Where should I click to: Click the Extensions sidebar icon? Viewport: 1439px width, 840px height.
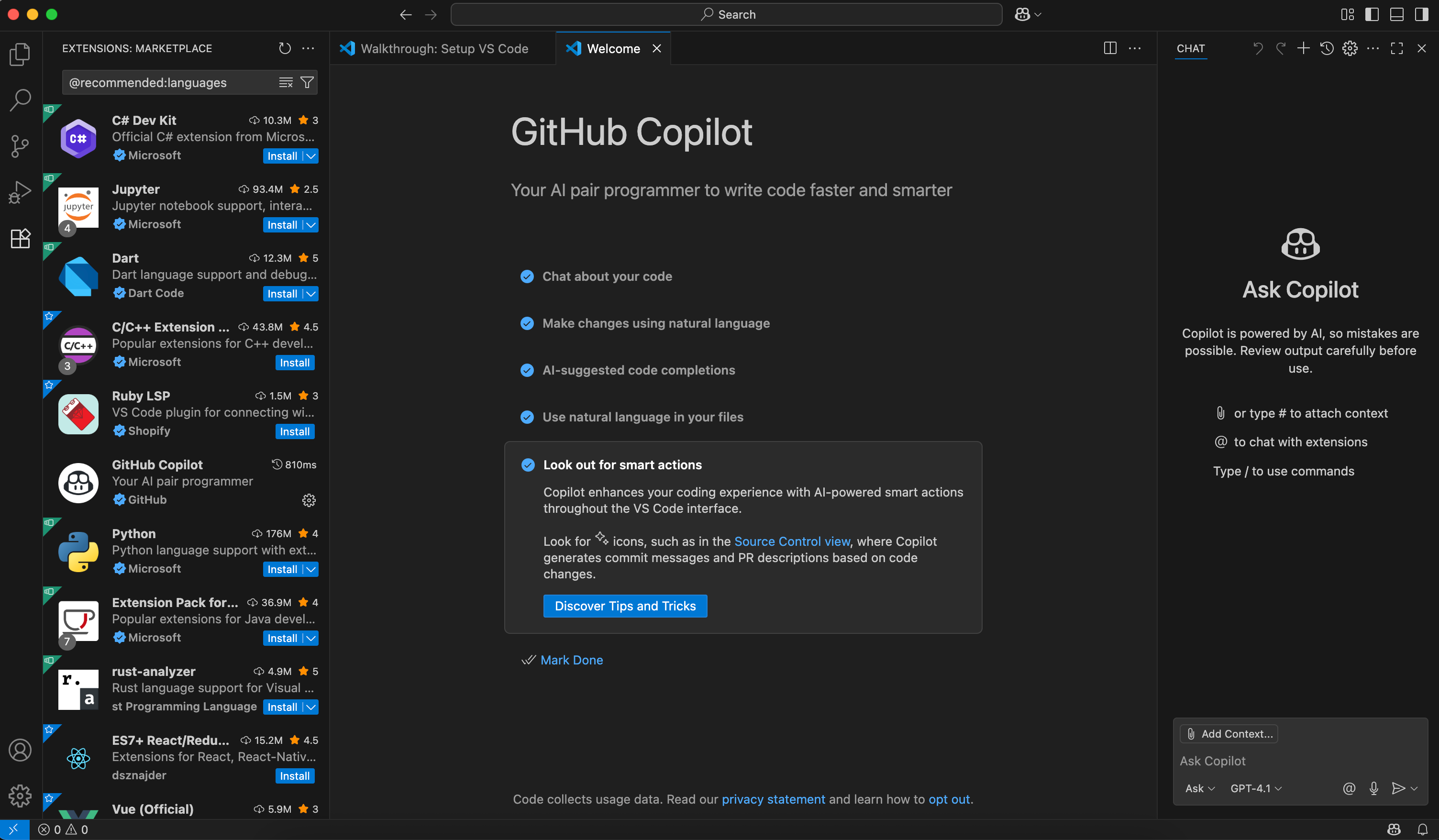pos(20,238)
